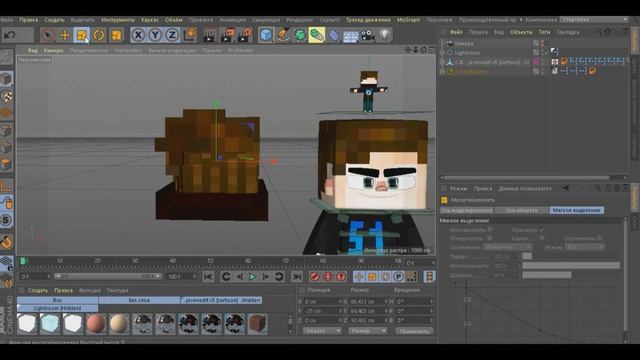This screenshot has width=640, height=360.
Task: Open the Режим menu in attributes panel
Action: click(x=458, y=189)
